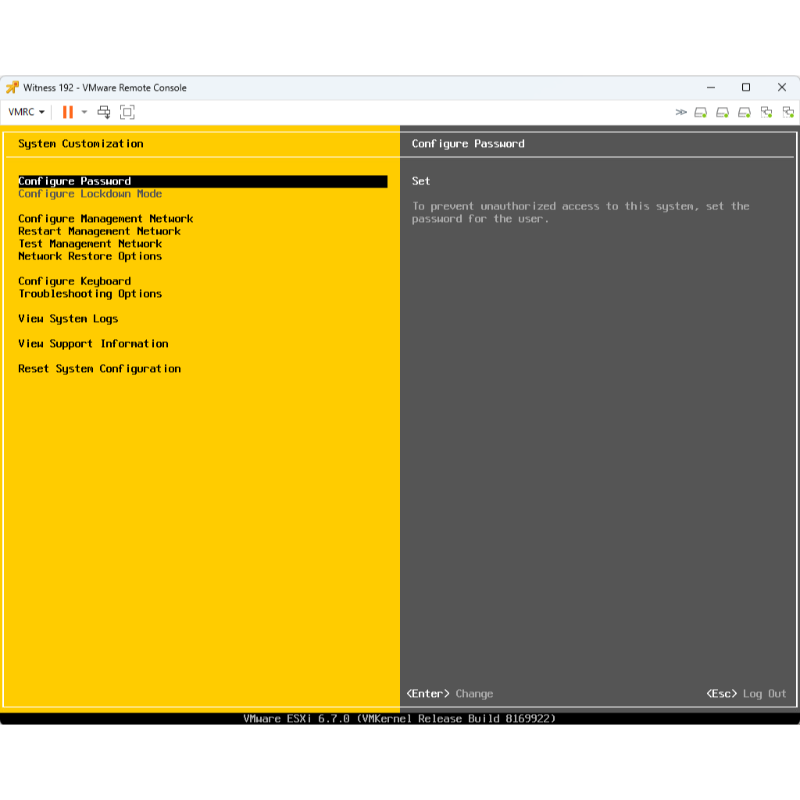Click the leftmost hard disk device icon

pos(701,112)
